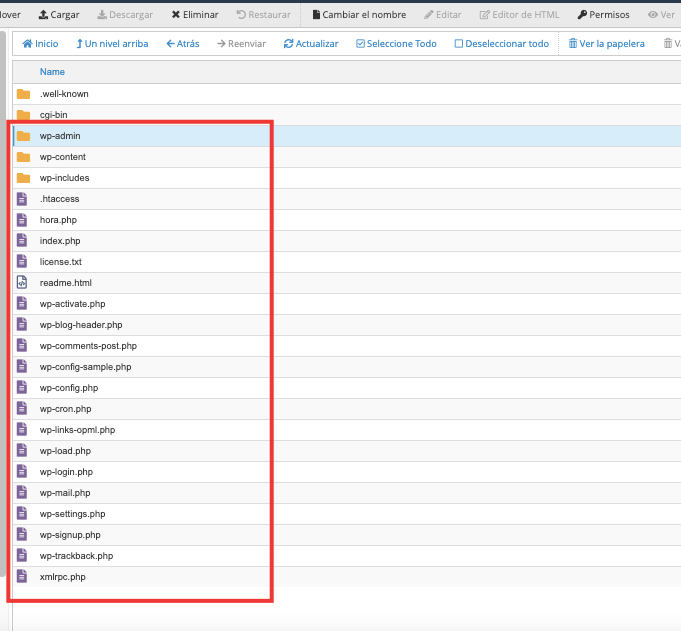Click the wp-admin folder icon
The image size is (681, 631).
23,136
